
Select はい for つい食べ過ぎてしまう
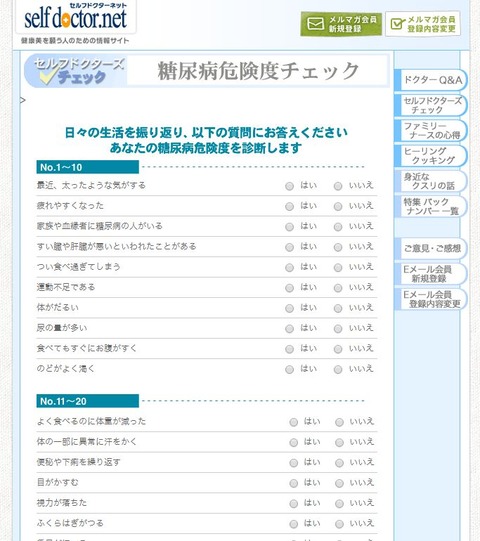289,267
